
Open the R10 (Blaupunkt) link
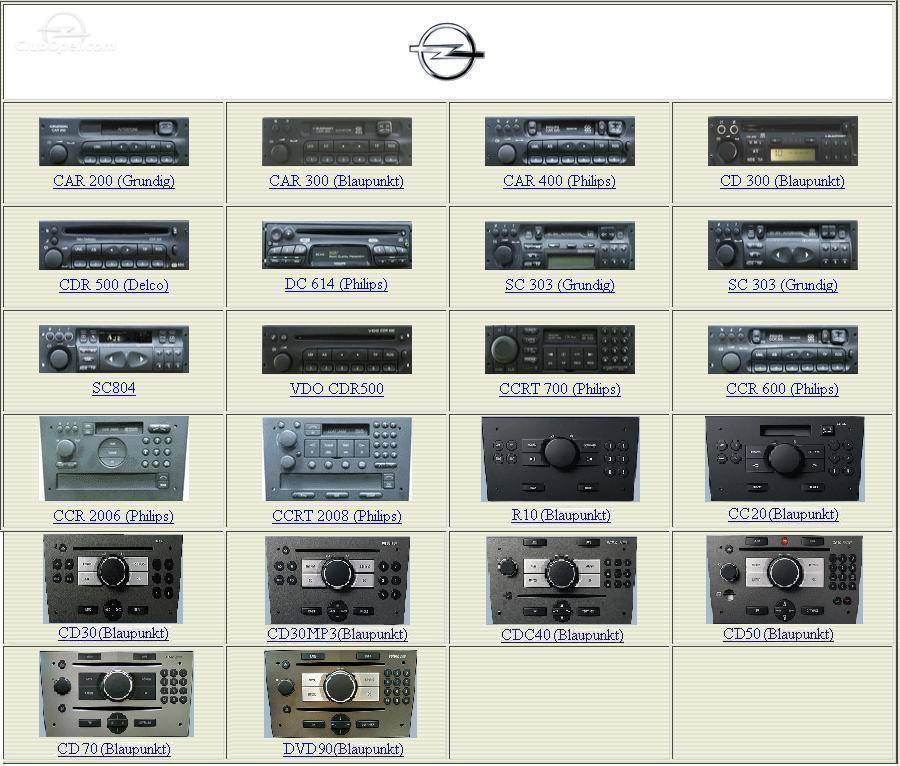point(561,515)
